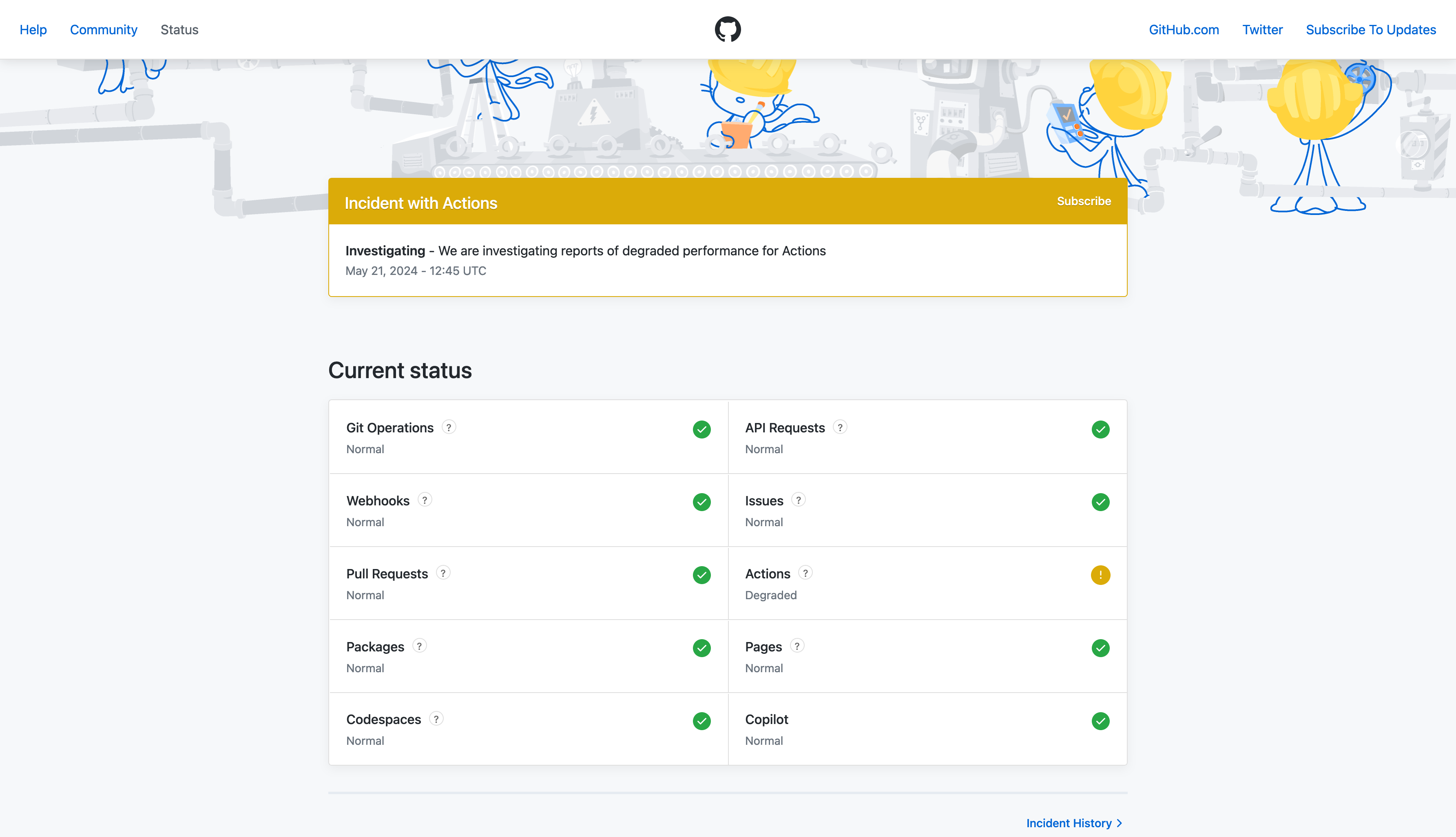
Task: Click the Codespaces component name
Action: pyautogui.click(x=383, y=720)
